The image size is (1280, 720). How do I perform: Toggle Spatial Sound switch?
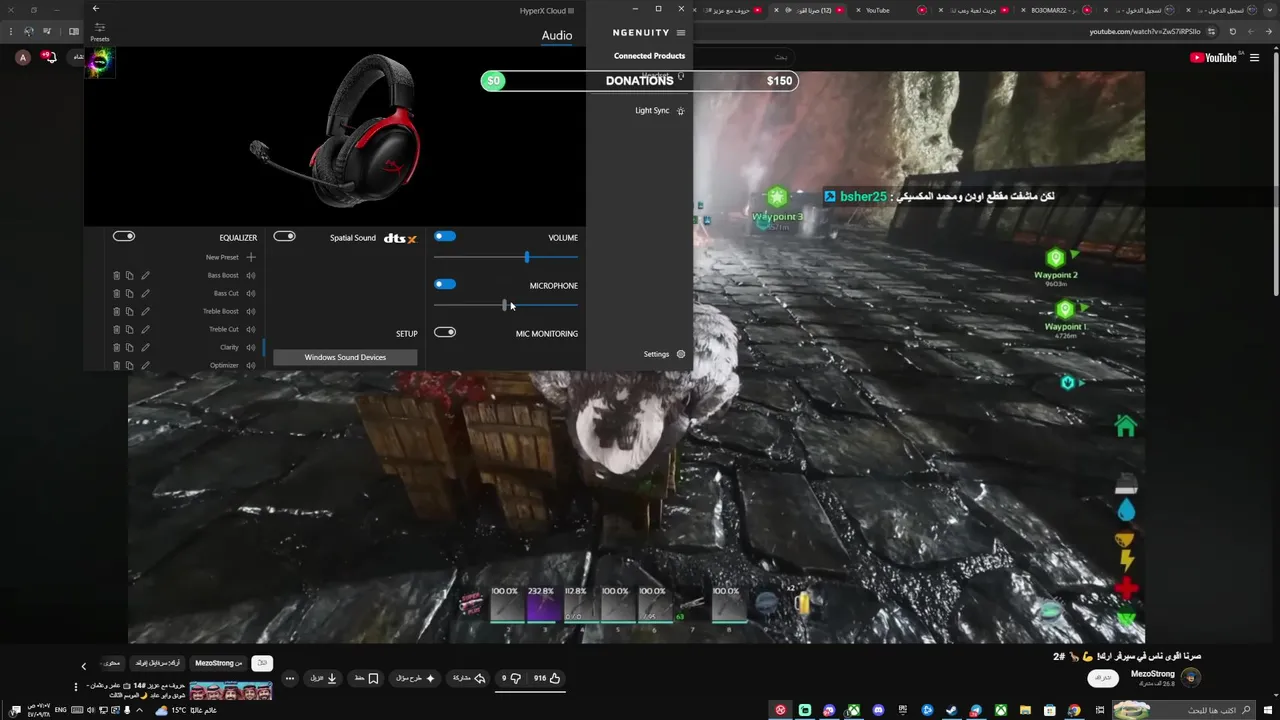(x=285, y=237)
